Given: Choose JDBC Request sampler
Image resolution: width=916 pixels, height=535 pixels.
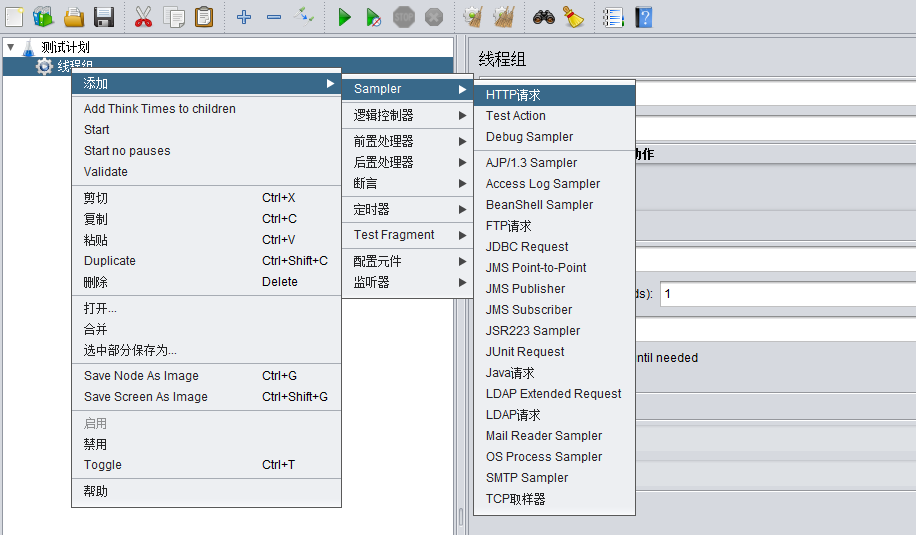Looking at the screenshot, I should click(x=554, y=246).
